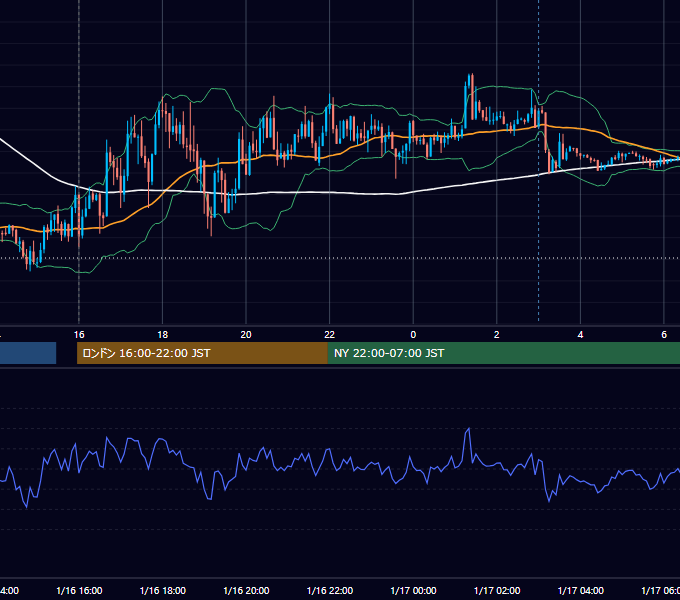Click the upper axis hour label 6
This screenshot has height=600, width=680.
(x=664, y=335)
